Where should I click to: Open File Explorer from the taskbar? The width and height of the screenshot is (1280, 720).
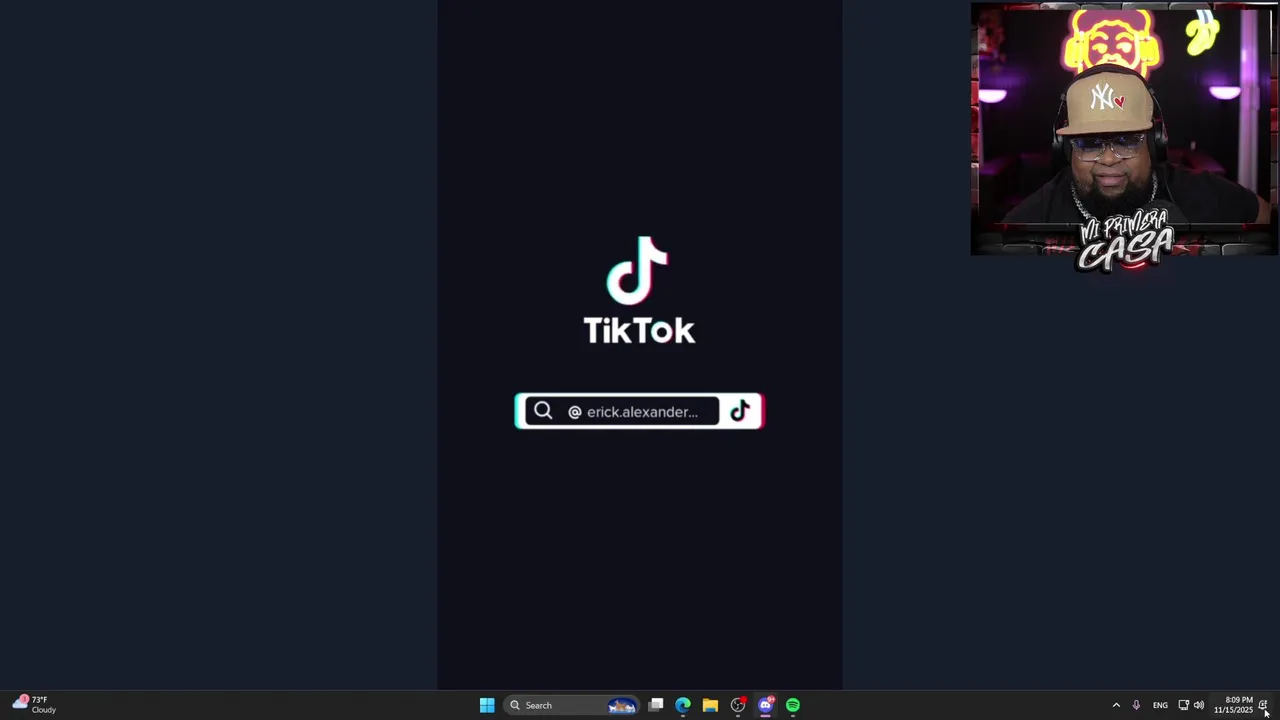pyautogui.click(x=710, y=705)
